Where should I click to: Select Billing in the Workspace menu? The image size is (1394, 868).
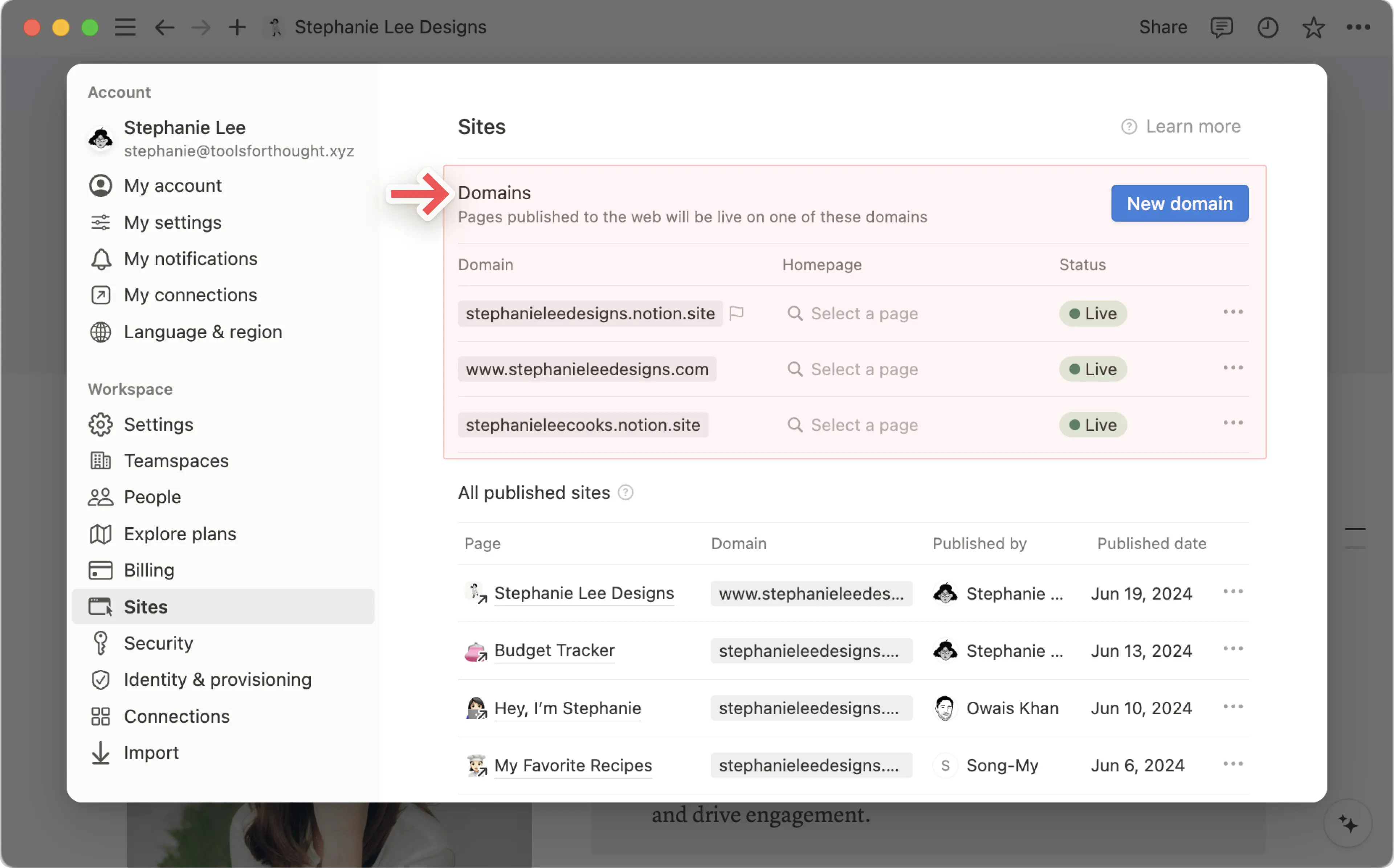(x=149, y=570)
